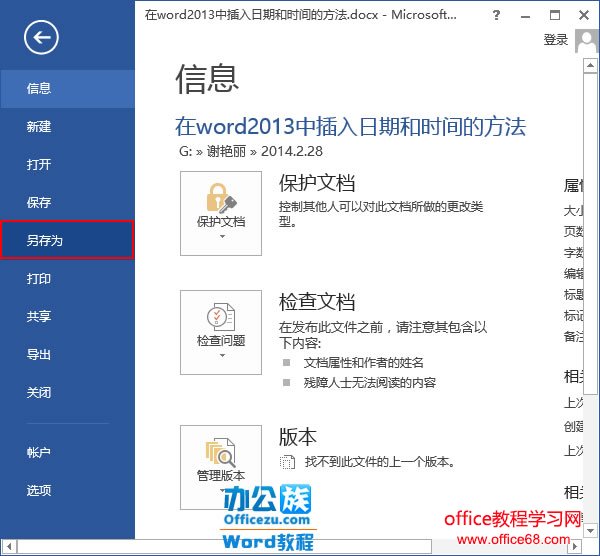The image size is (600, 556).
Task: Click the 找不到此文件的上一个版本 text
Action: click(380, 462)
